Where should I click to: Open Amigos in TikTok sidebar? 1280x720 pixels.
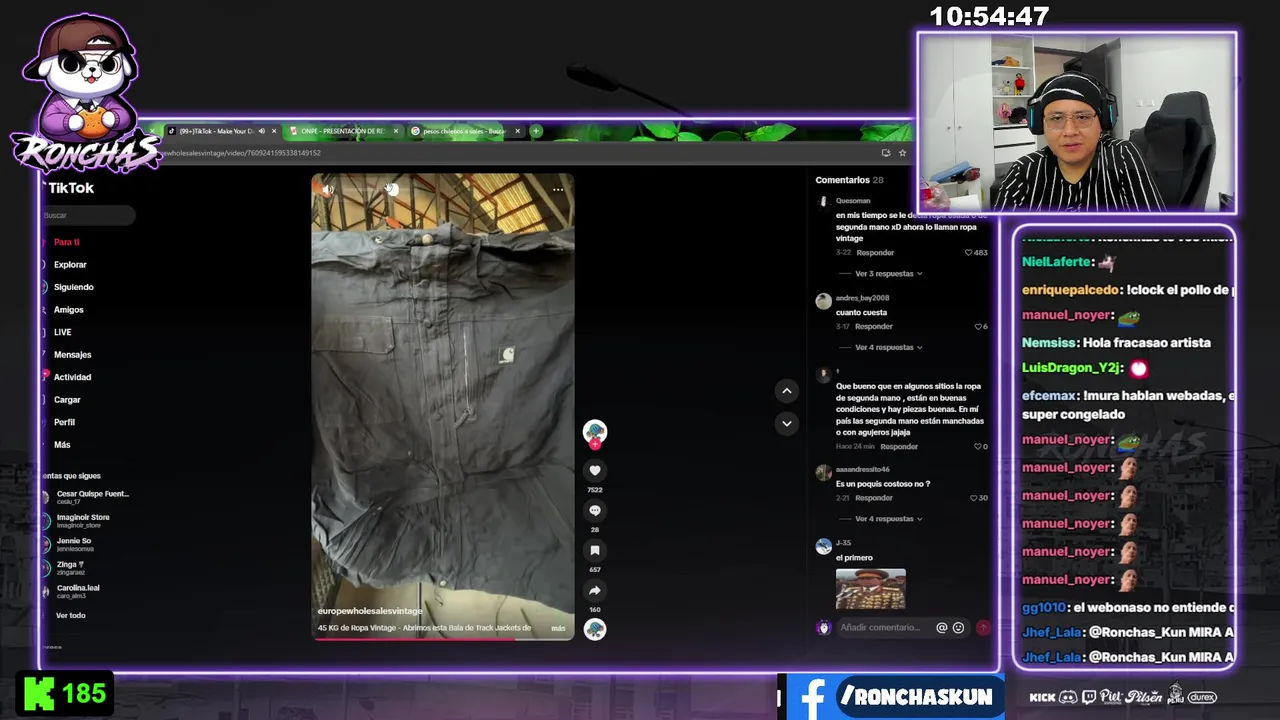coord(68,310)
